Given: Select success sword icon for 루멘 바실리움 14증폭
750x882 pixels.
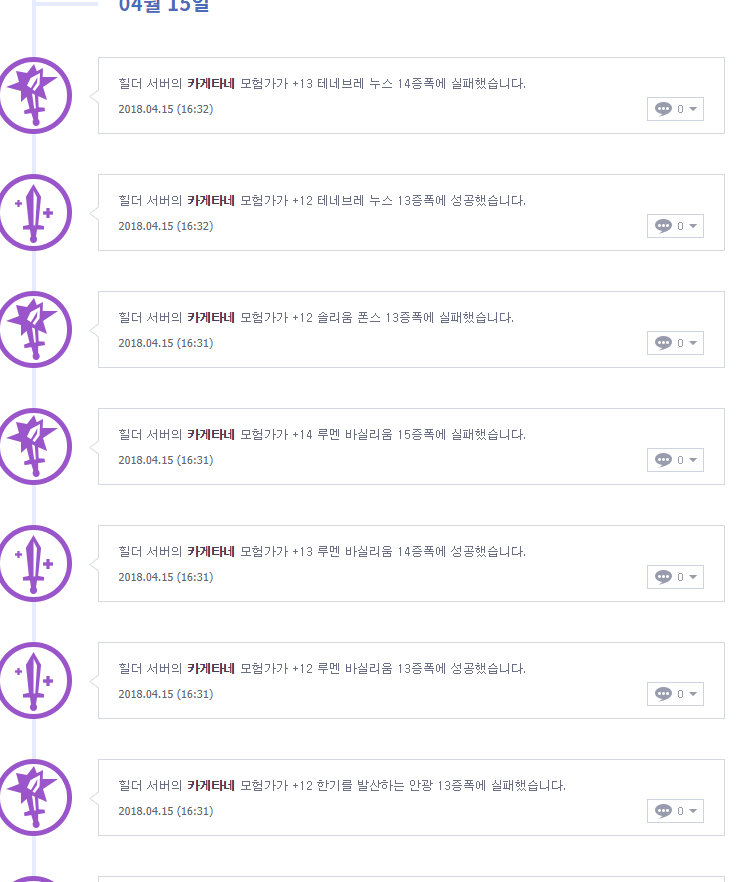Looking at the screenshot, I should click(x=34, y=563).
